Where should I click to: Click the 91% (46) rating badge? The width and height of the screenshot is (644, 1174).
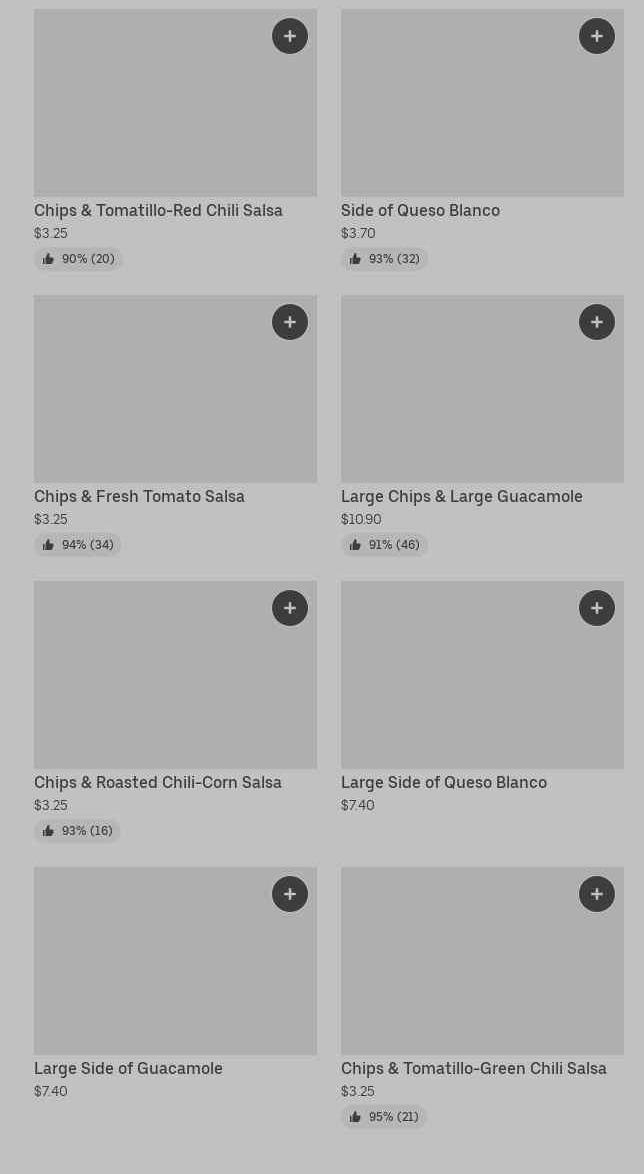coord(384,545)
